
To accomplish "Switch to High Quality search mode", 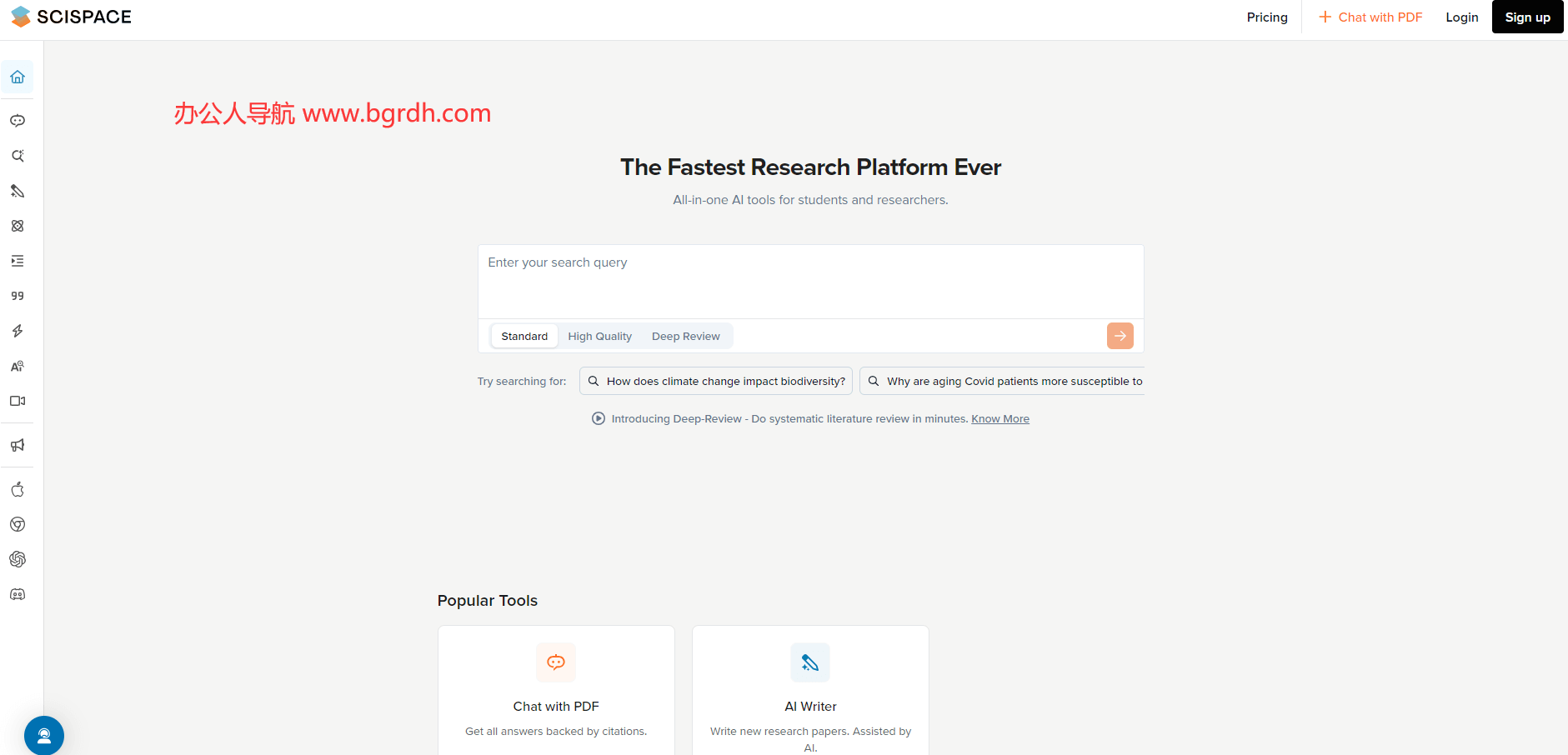I will point(599,336).
